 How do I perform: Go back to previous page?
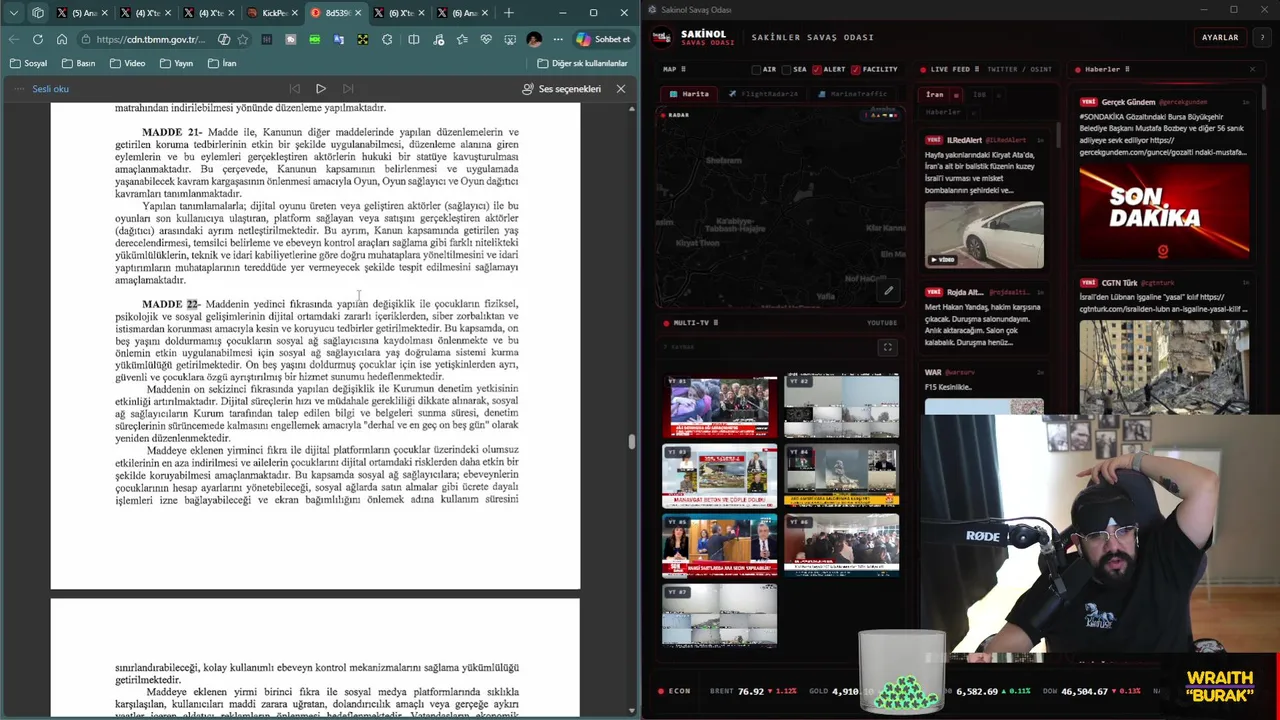point(14,39)
